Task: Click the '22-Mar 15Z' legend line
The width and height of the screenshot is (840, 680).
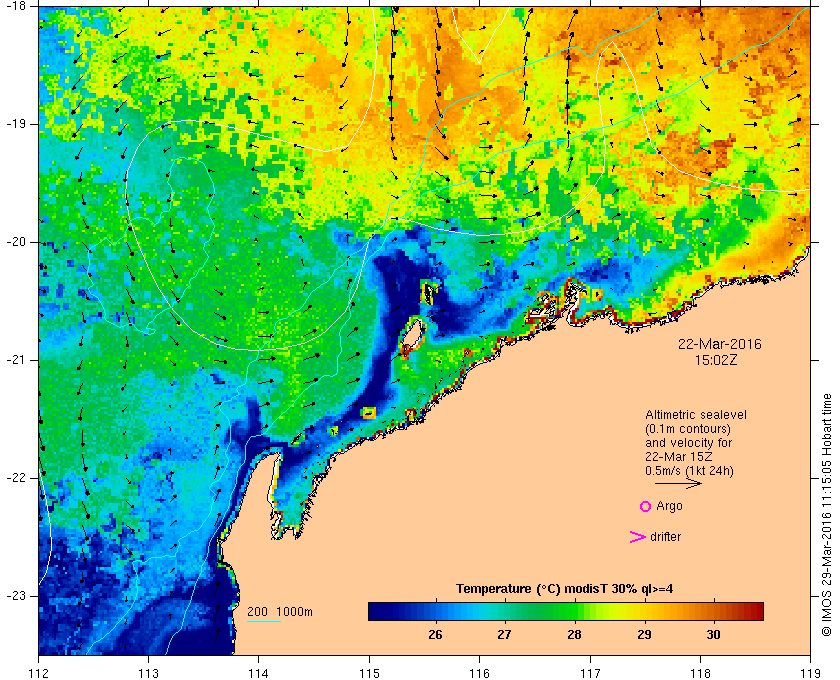Action: (x=679, y=457)
